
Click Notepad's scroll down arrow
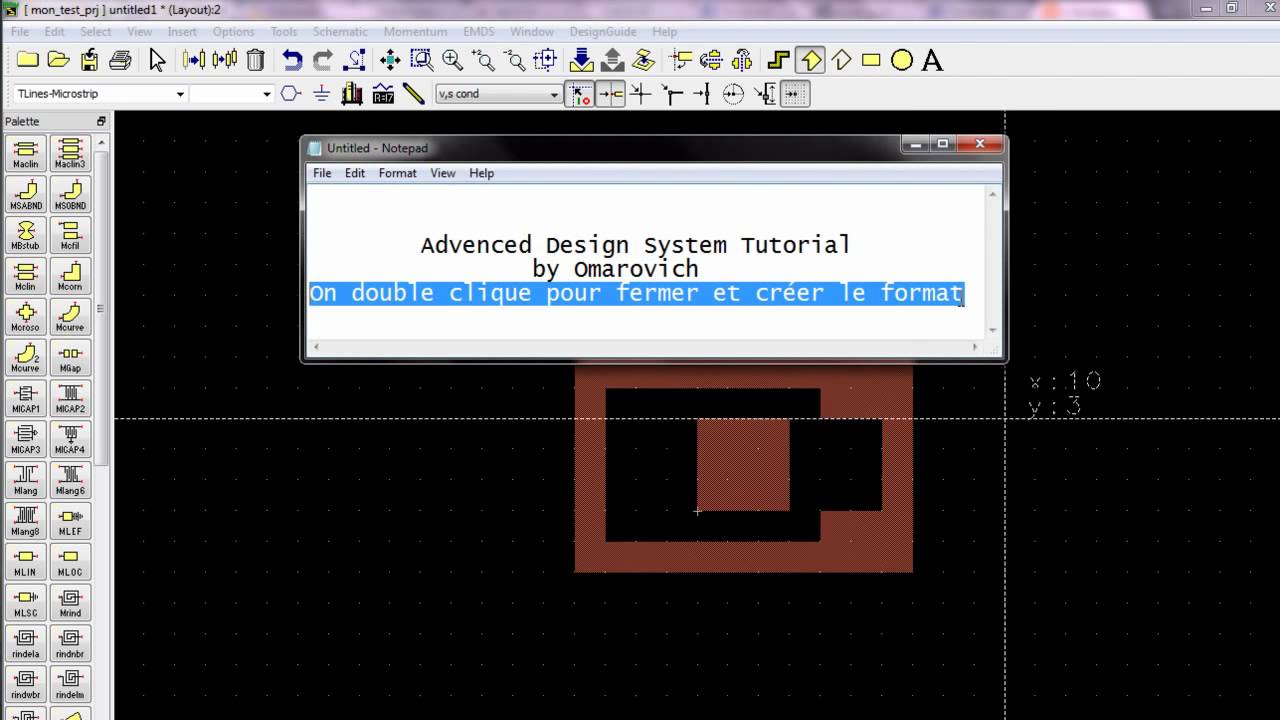click(993, 330)
